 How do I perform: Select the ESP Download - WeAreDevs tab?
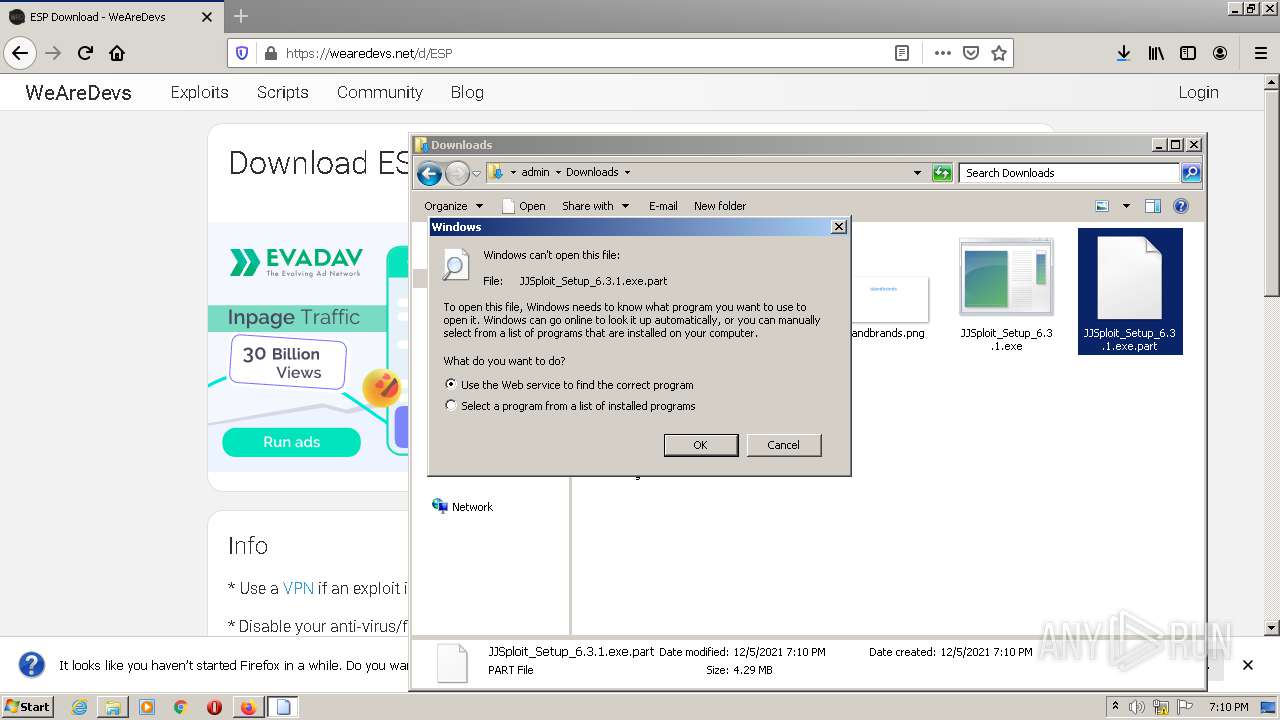[110, 17]
